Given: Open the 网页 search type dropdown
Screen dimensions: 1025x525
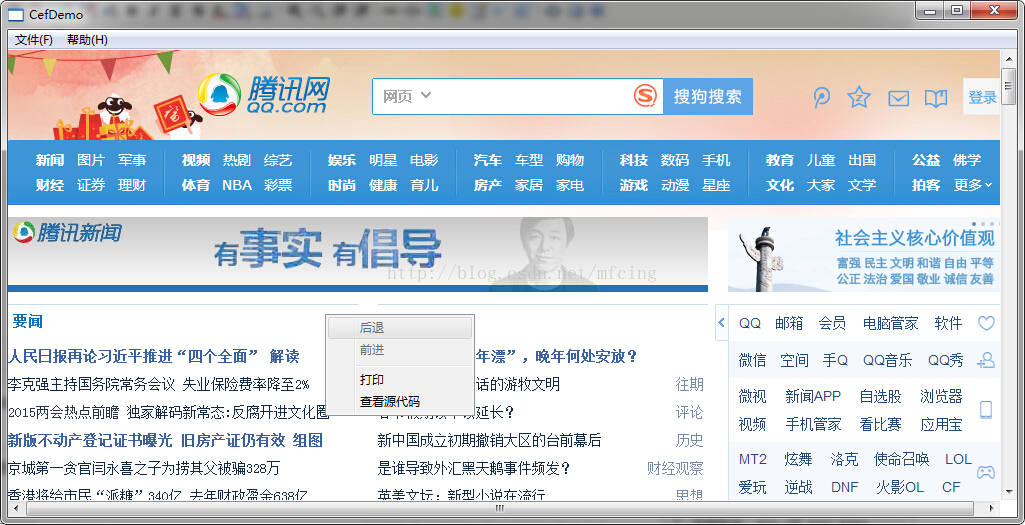Looking at the screenshot, I should [407, 96].
